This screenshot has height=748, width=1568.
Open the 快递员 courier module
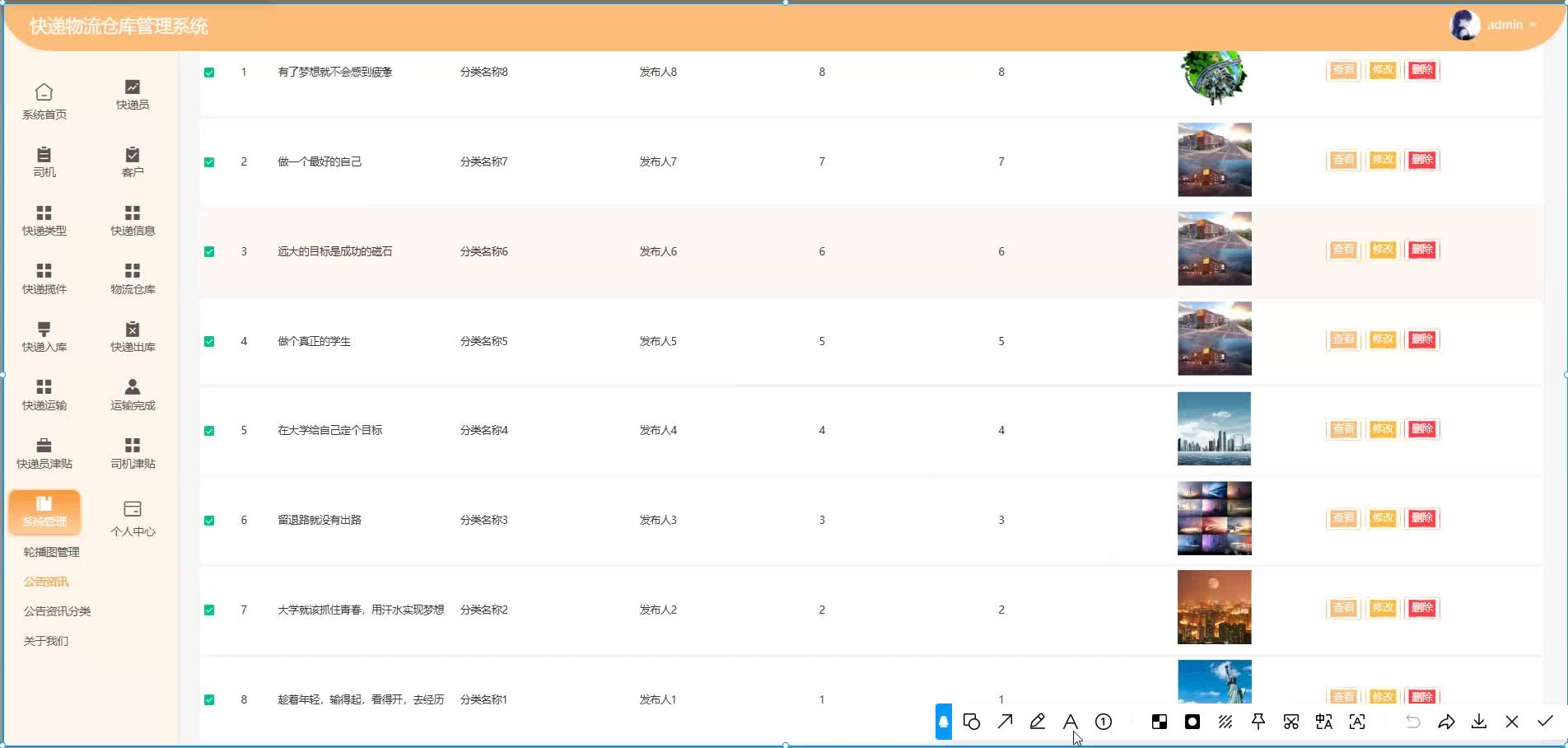click(x=132, y=95)
